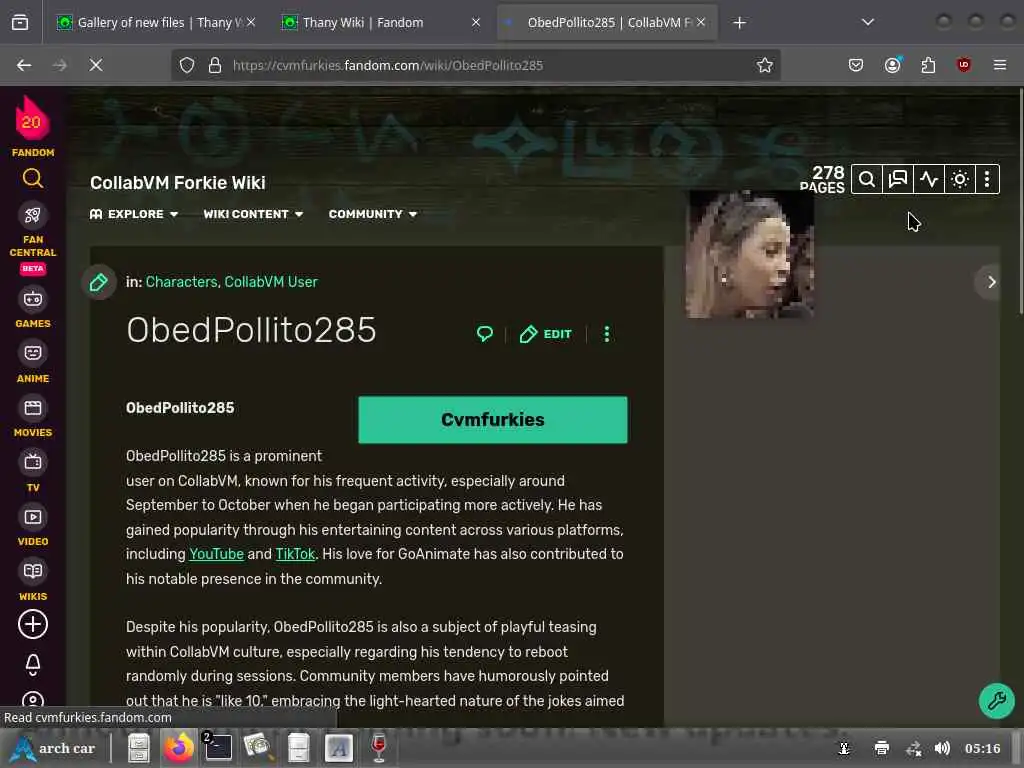1024x768 pixels.
Task: Expand the Explore menu
Action: tap(134, 214)
